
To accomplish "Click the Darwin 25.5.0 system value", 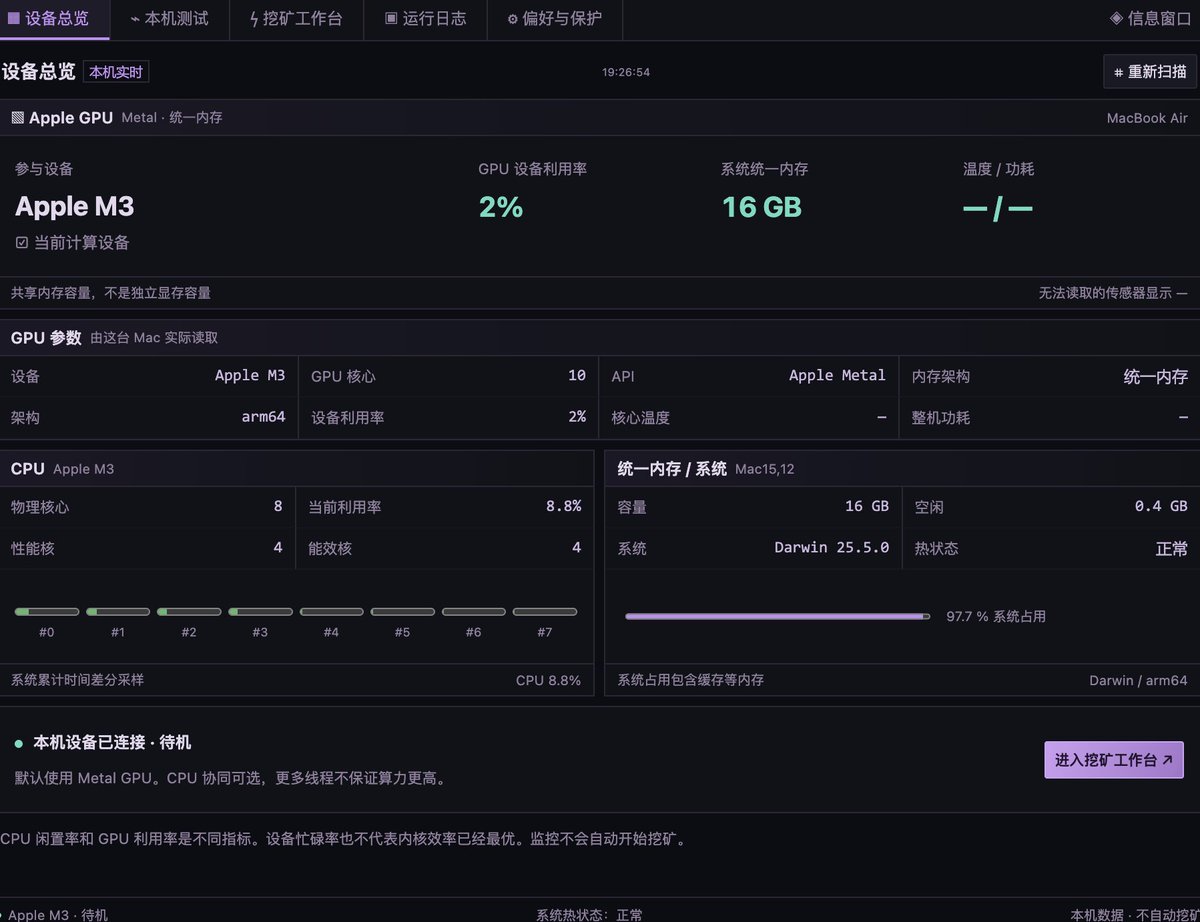I will [832, 548].
